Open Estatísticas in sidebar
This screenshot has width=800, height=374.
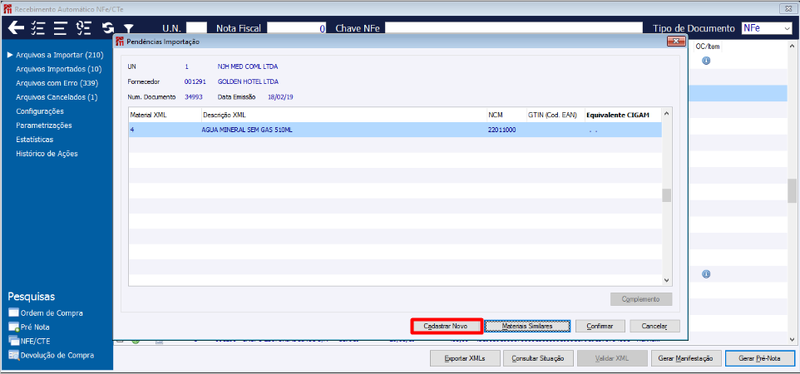[x=35, y=139]
